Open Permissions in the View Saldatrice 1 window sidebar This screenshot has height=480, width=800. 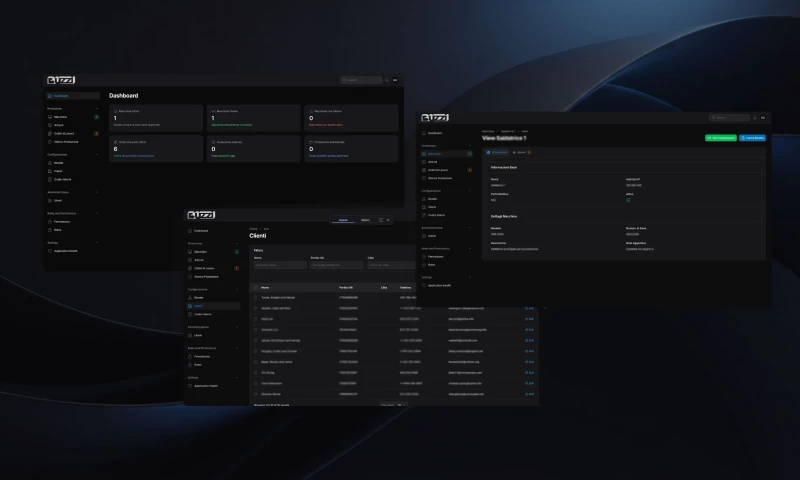point(447,257)
